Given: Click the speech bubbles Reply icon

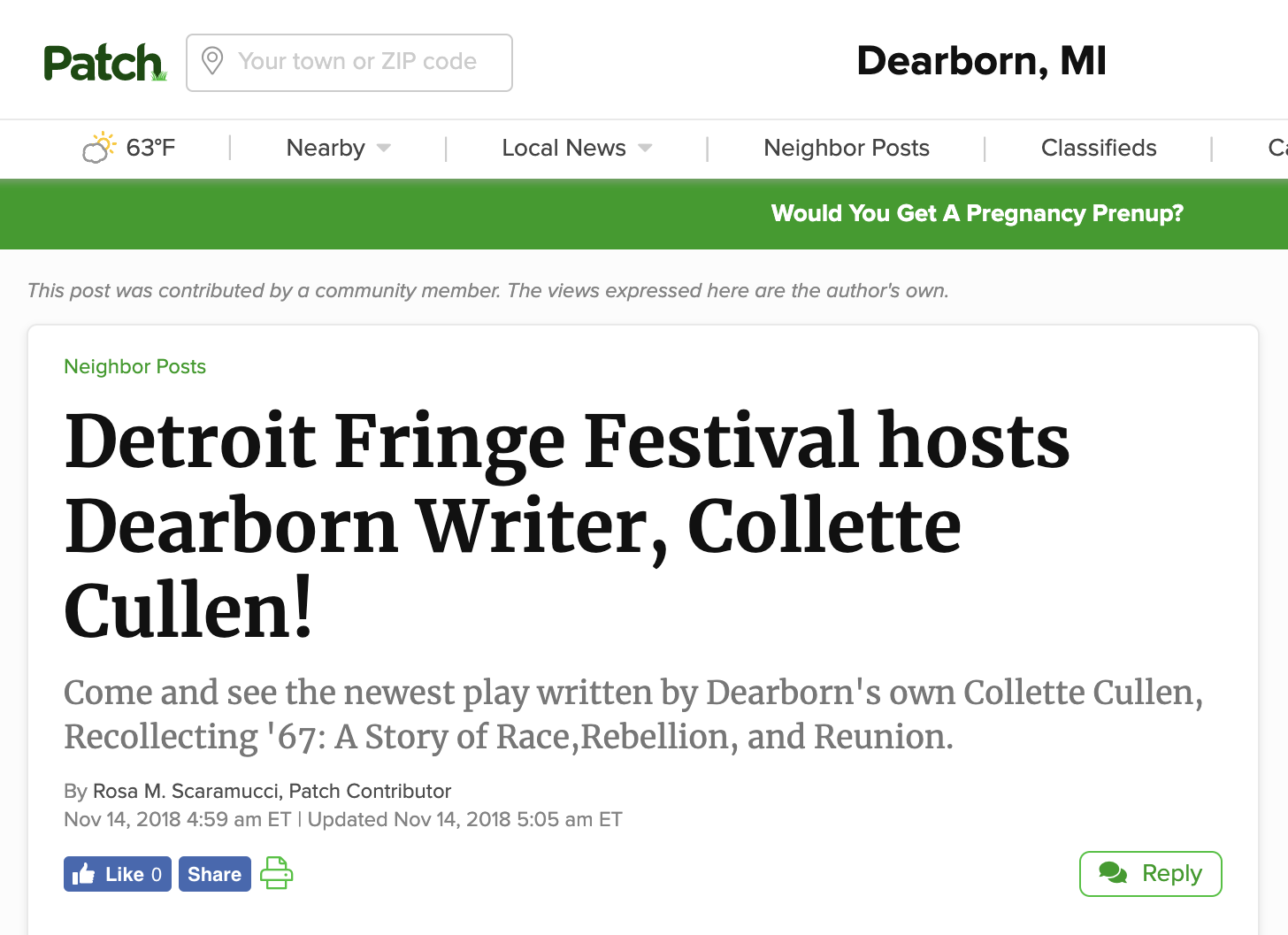Looking at the screenshot, I should pos(1113,873).
